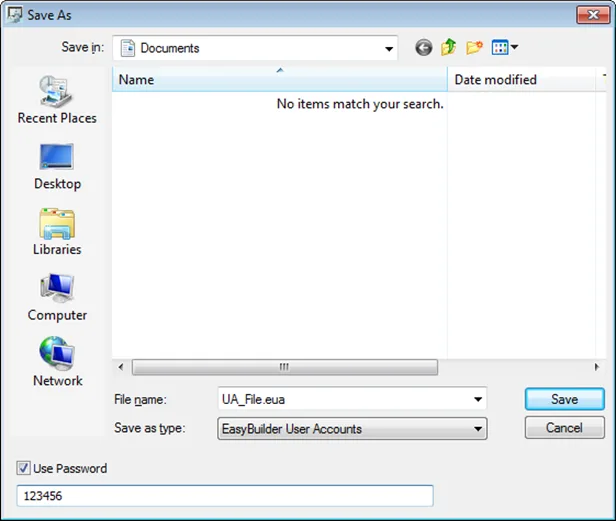Viewport: 616px width, 521px height.
Task: Open the Libraries location
Action: pos(57,232)
